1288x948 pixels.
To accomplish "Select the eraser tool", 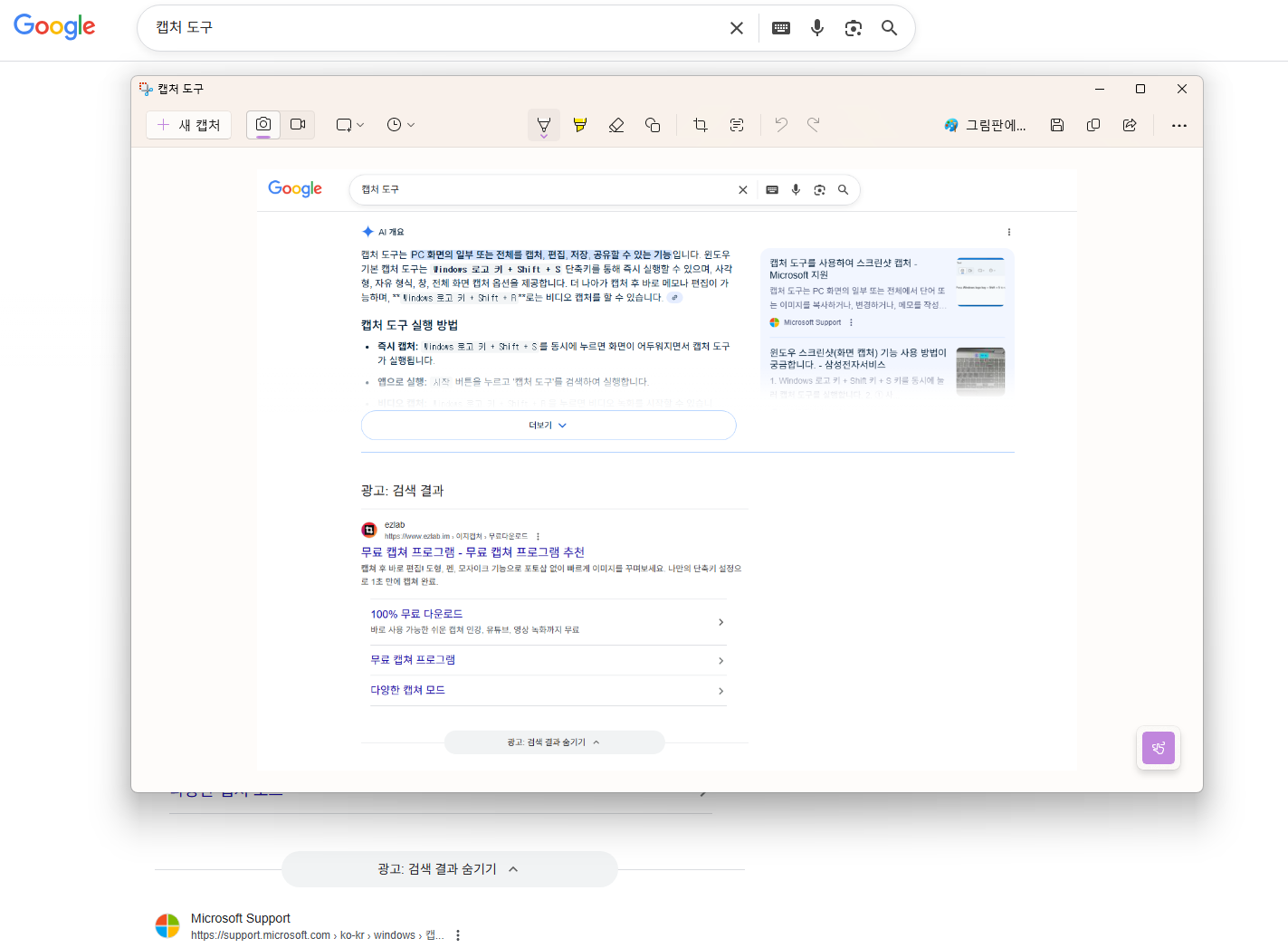I will pyautogui.click(x=616, y=125).
